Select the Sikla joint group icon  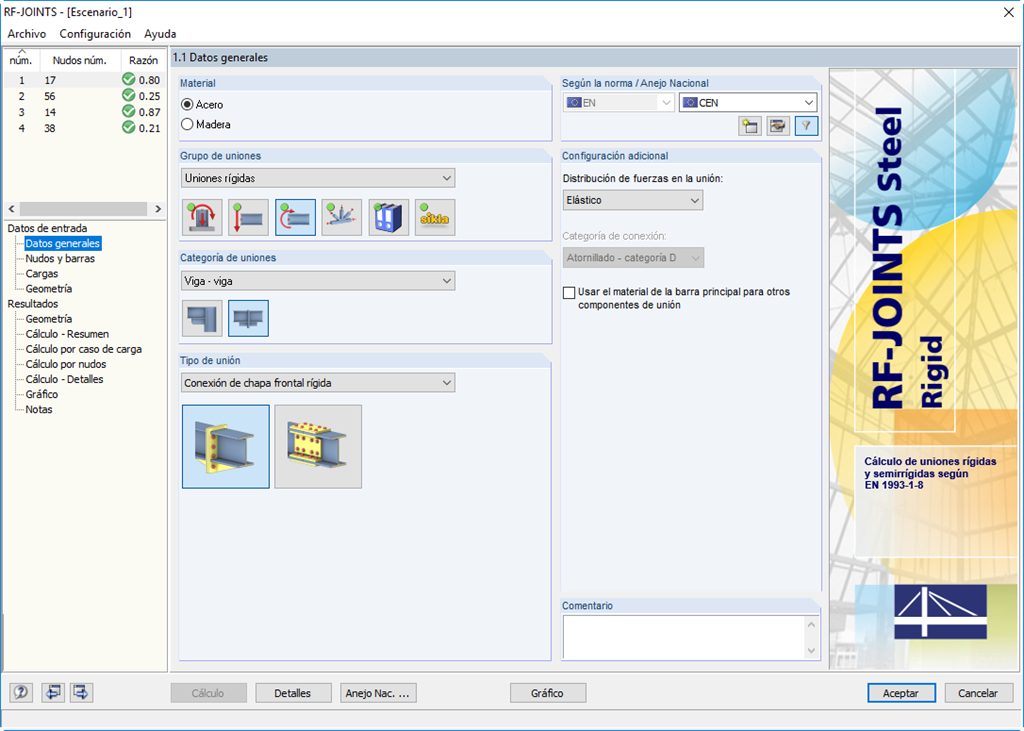(x=435, y=218)
